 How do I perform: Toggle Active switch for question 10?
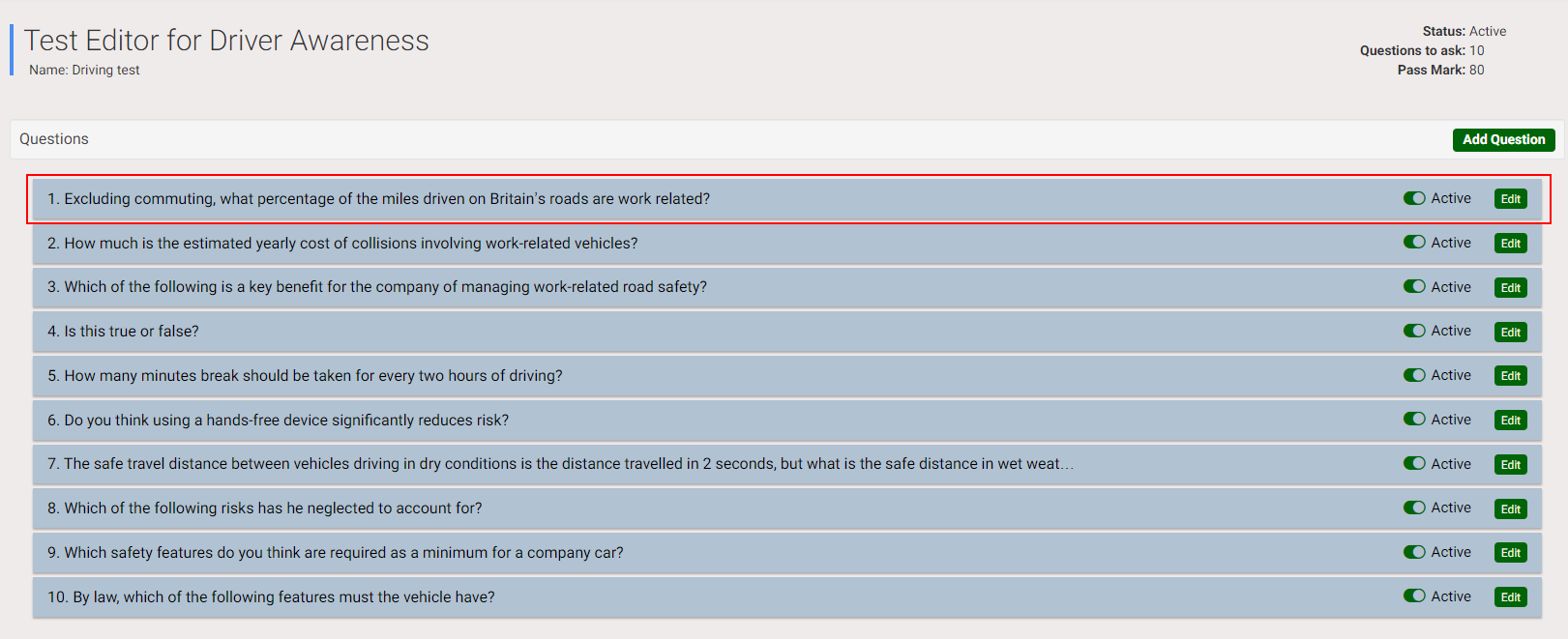[x=1414, y=596]
